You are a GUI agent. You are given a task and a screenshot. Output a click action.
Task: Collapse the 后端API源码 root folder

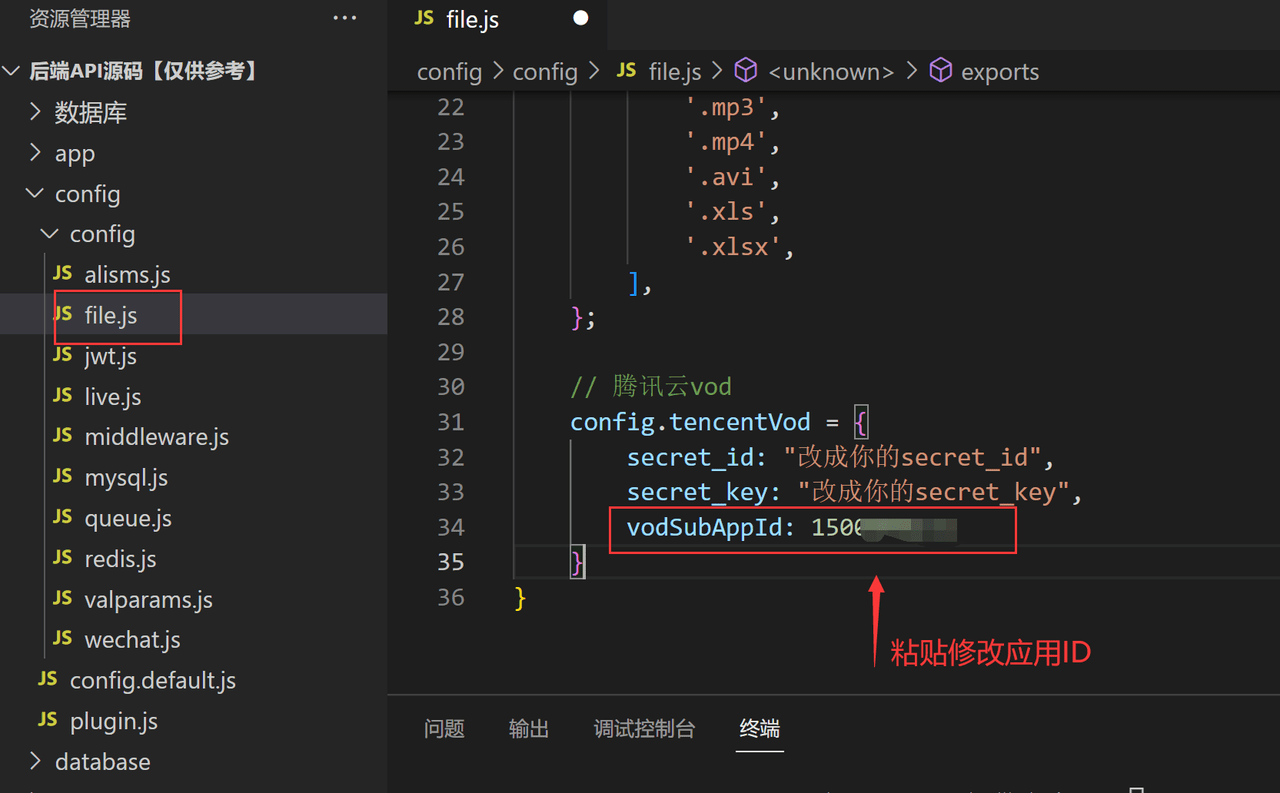(12, 71)
